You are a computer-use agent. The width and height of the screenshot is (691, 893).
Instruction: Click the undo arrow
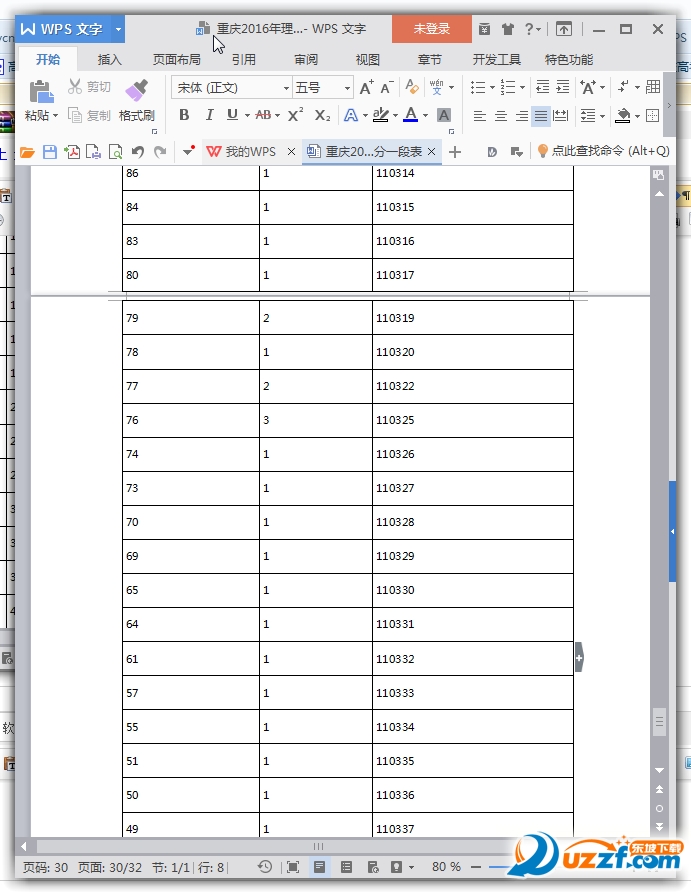137,151
